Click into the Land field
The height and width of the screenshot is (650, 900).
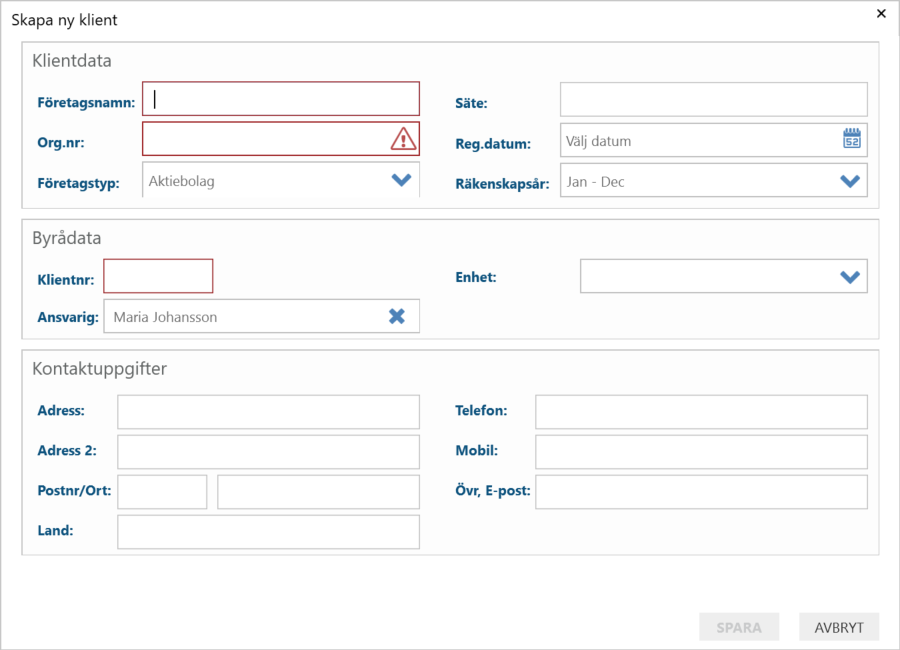pyautogui.click(x=269, y=532)
